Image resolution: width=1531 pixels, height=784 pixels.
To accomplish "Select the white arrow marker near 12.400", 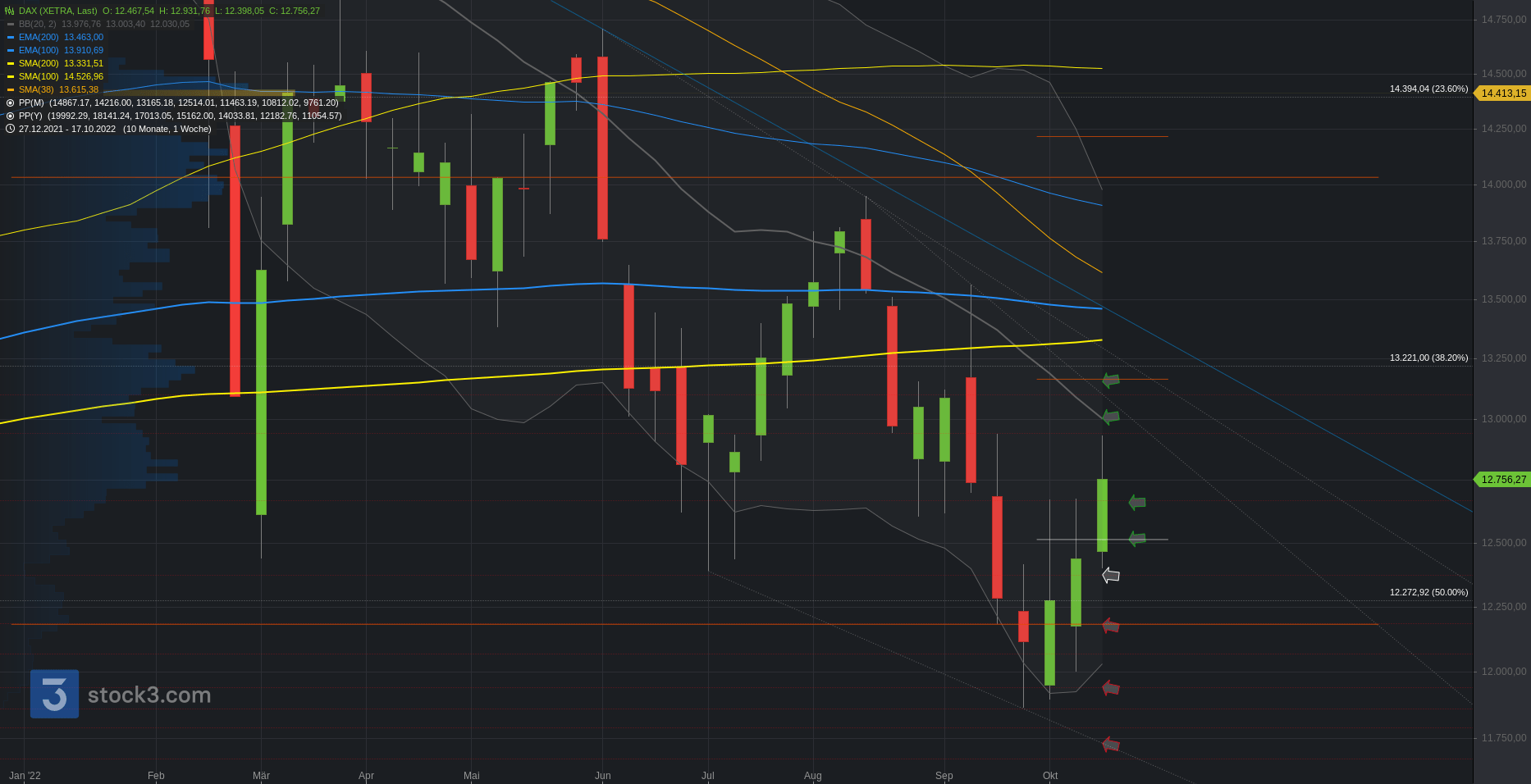I will [x=1111, y=576].
